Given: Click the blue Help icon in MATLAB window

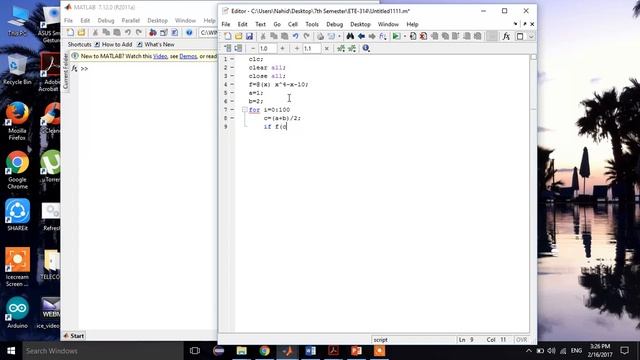Looking at the screenshot, I should pos(189,33).
